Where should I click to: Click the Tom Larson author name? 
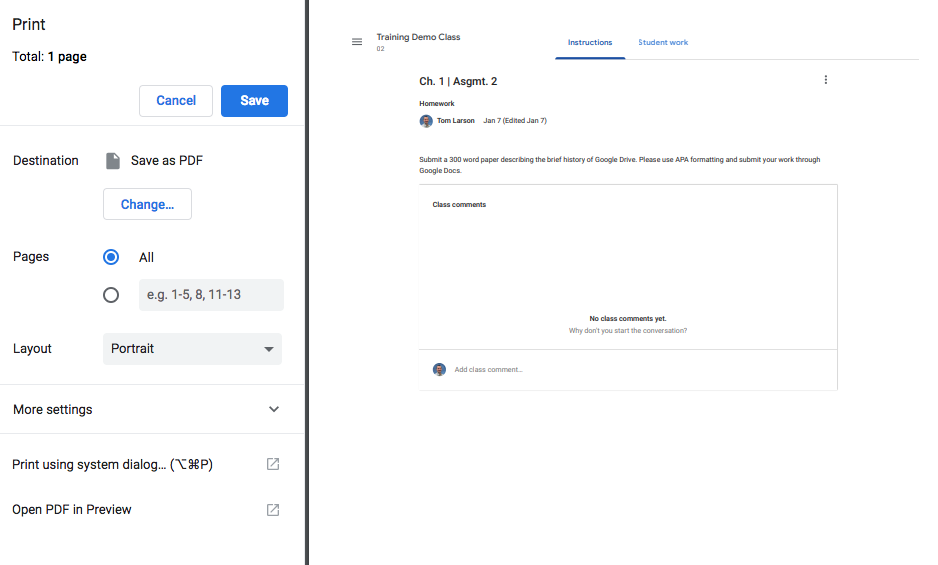[x=455, y=121]
